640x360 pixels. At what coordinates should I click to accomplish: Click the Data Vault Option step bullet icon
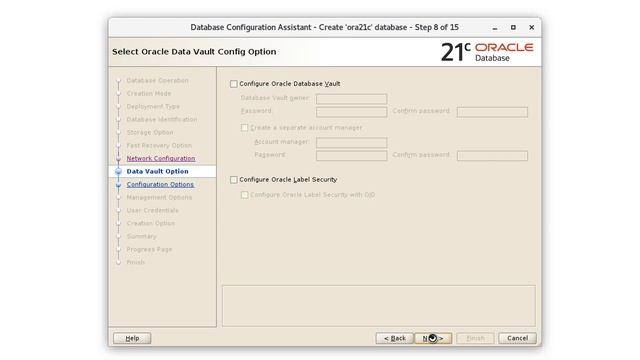[118, 171]
